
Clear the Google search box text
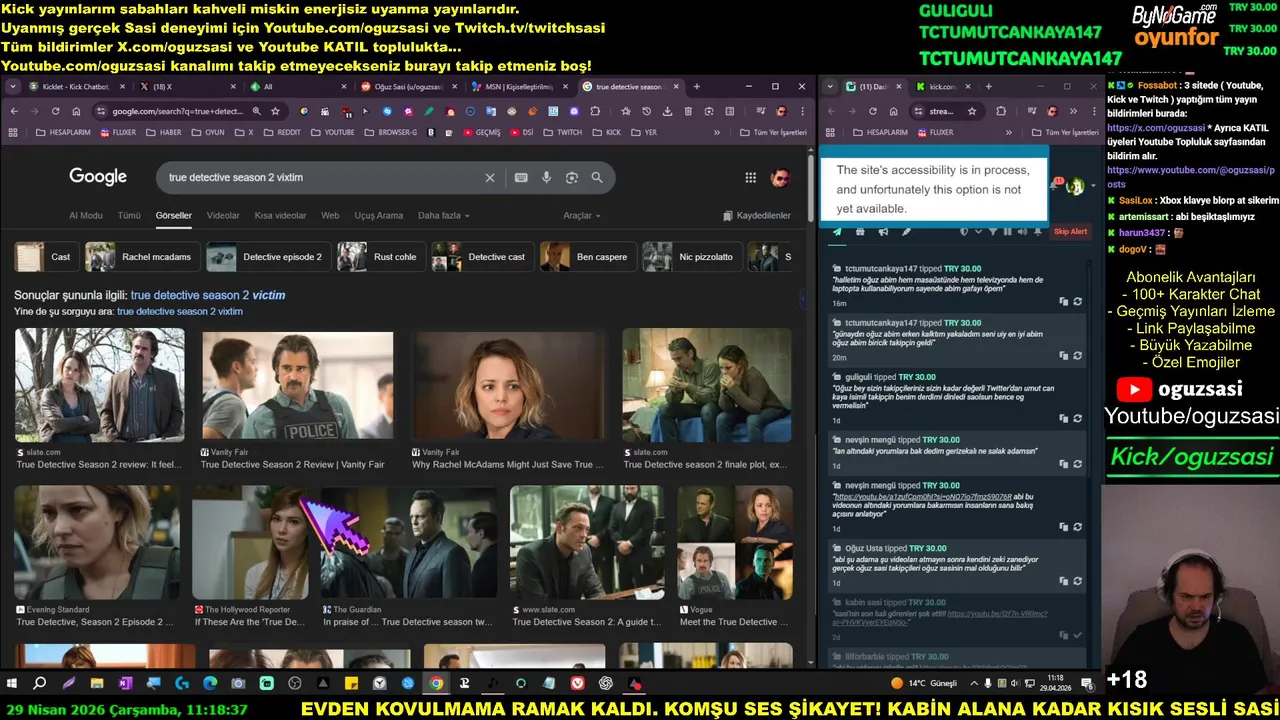tap(490, 177)
